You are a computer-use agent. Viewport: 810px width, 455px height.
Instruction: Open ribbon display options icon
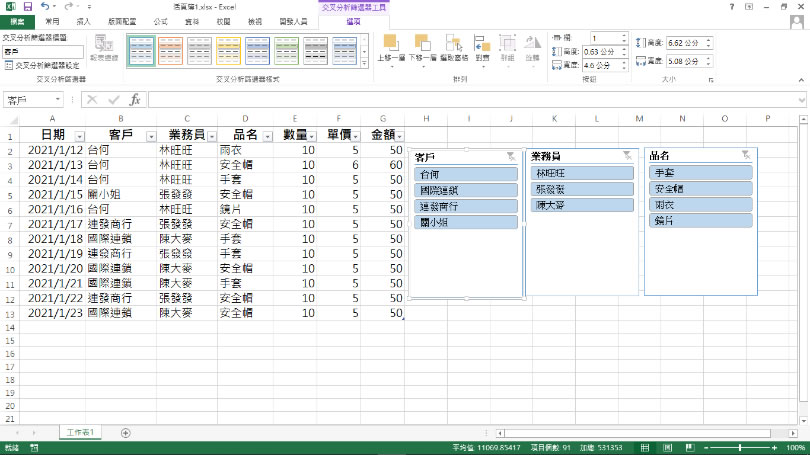pos(749,7)
